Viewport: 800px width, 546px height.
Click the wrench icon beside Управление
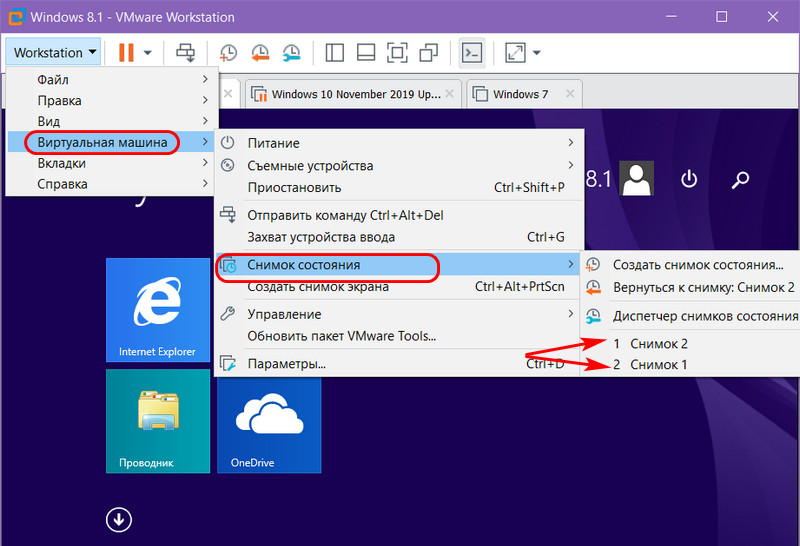coord(228,313)
